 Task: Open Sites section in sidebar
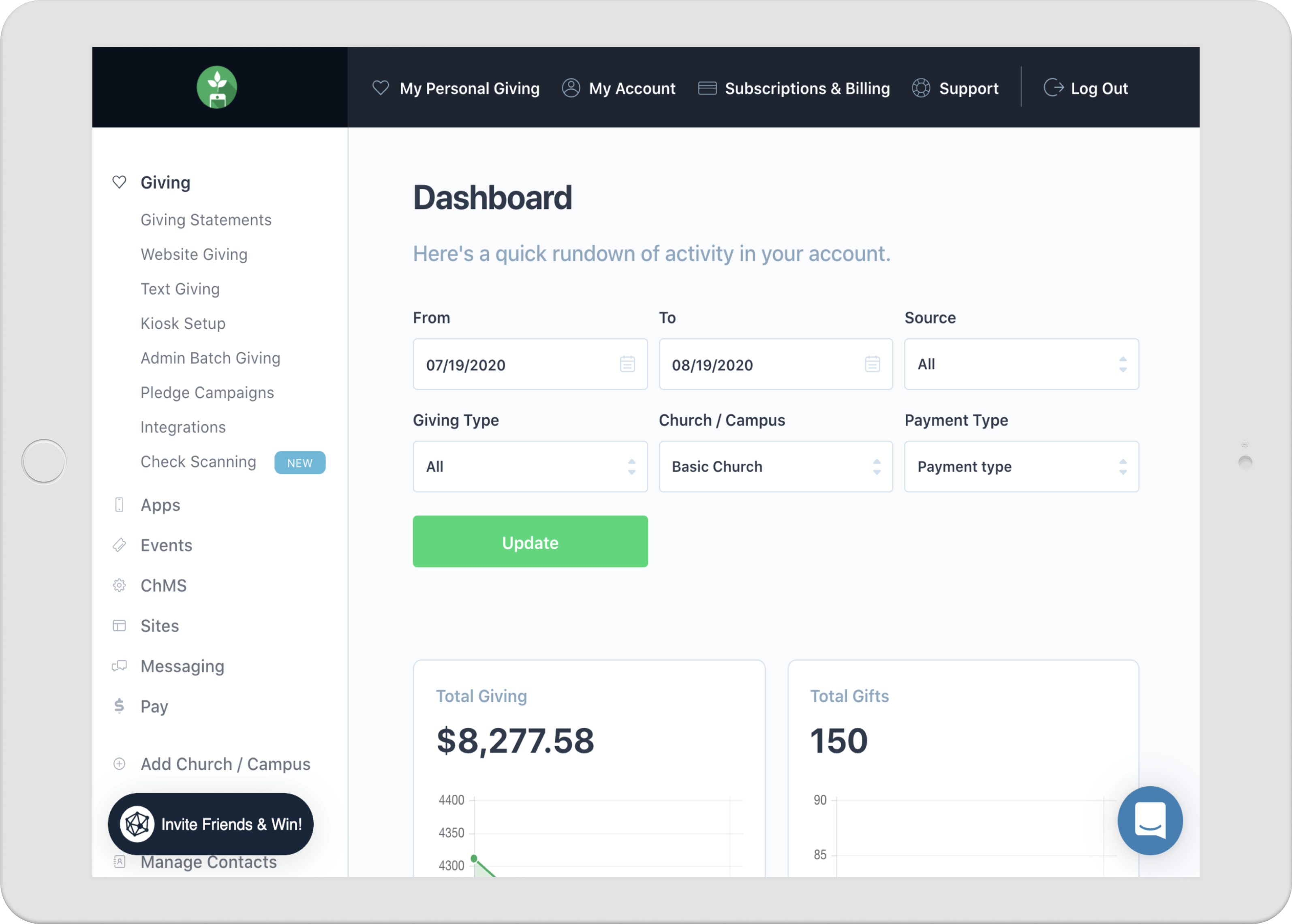click(x=159, y=626)
